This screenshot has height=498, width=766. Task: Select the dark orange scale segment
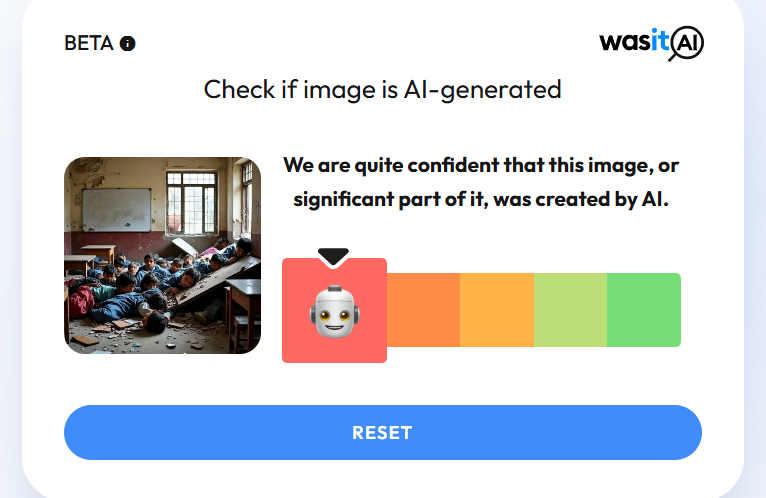(x=423, y=310)
